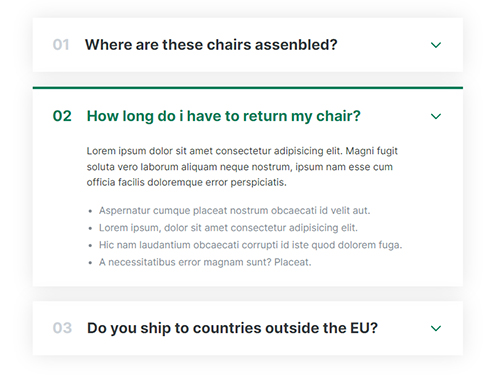Select the 'Hic nam laudantium obcaecati' bullet item
500x375 pixels.
tap(250, 245)
